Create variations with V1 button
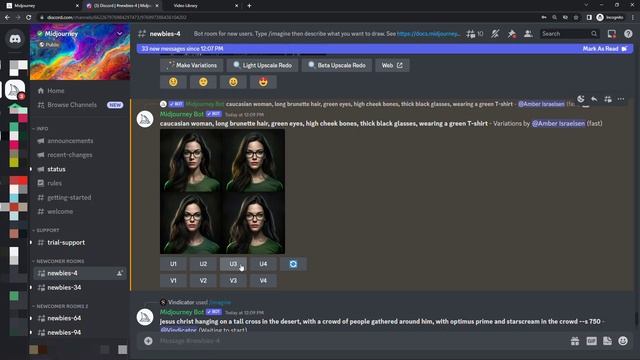640x360 pixels. click(173, 281)
